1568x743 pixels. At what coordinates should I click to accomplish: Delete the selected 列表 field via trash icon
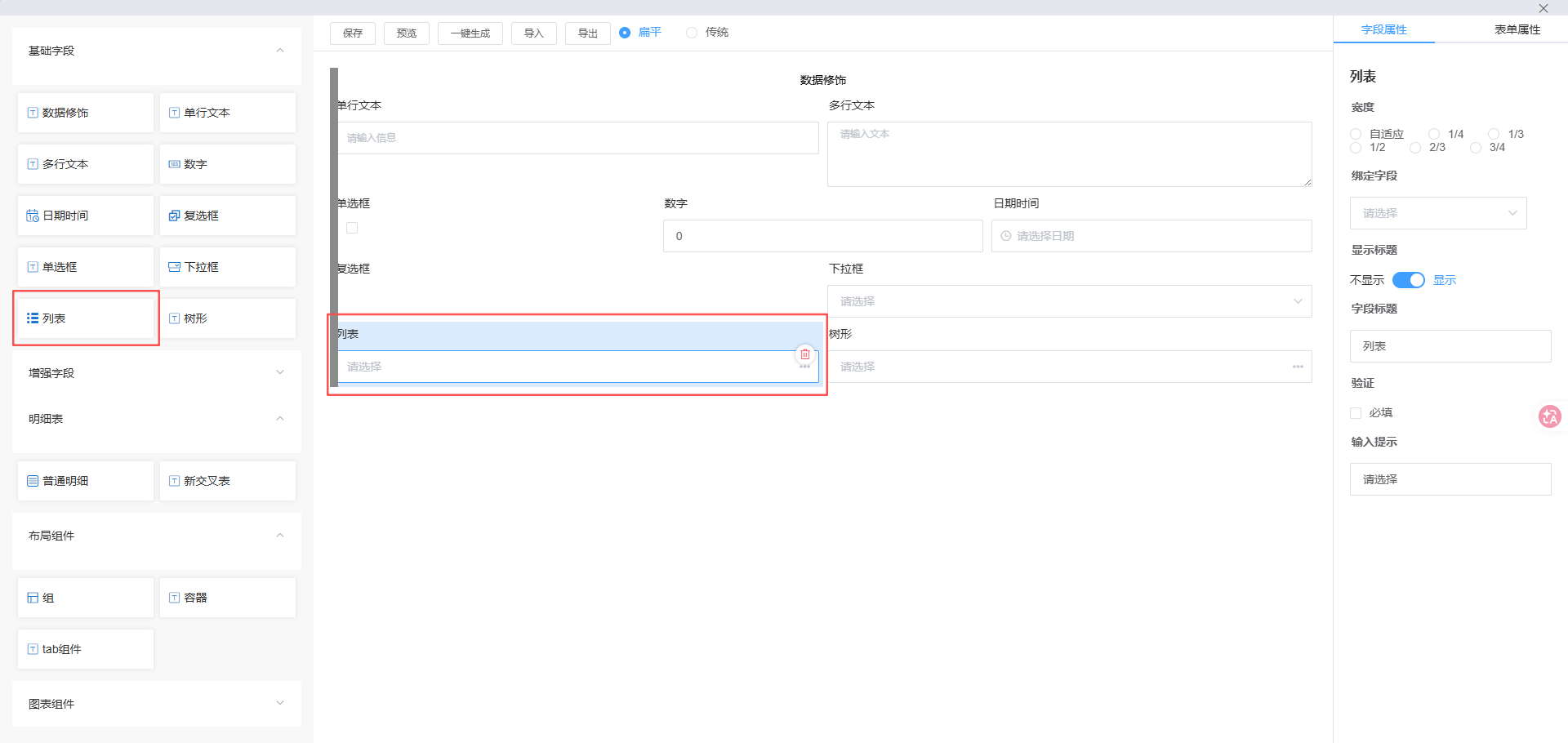click(805, 354)
